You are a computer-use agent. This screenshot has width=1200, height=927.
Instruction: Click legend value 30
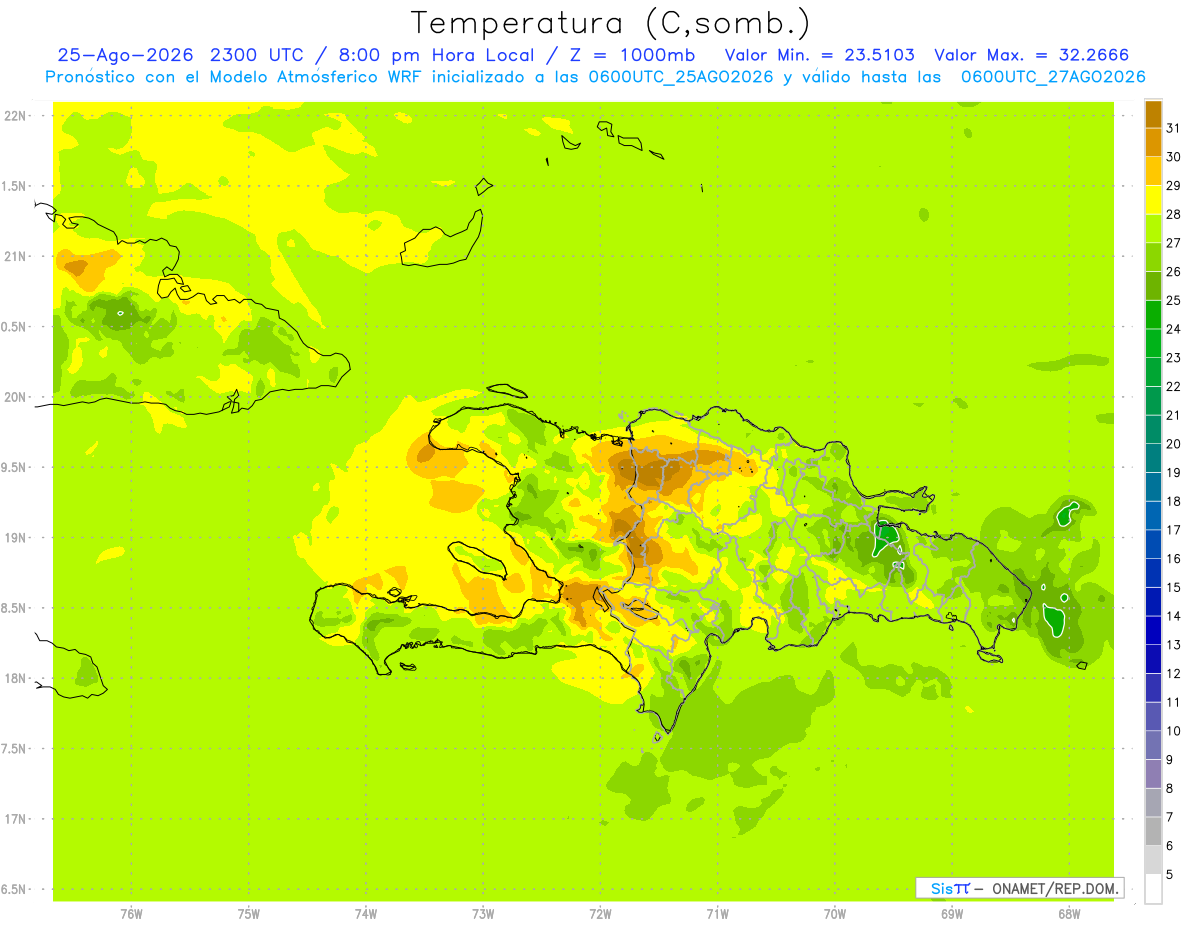(x=1173, y=157)
